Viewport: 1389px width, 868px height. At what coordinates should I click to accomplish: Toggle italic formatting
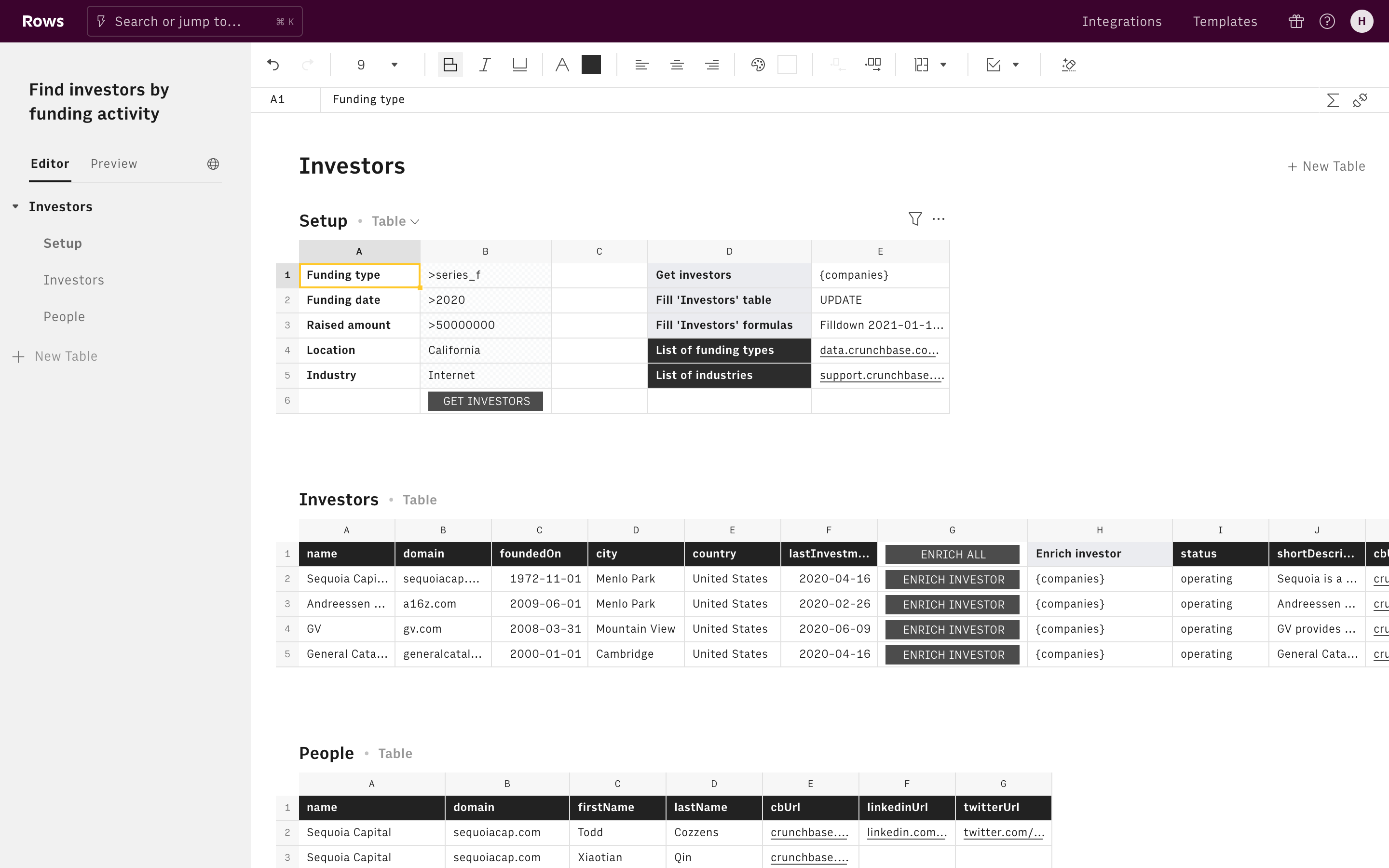pos(485,65)
